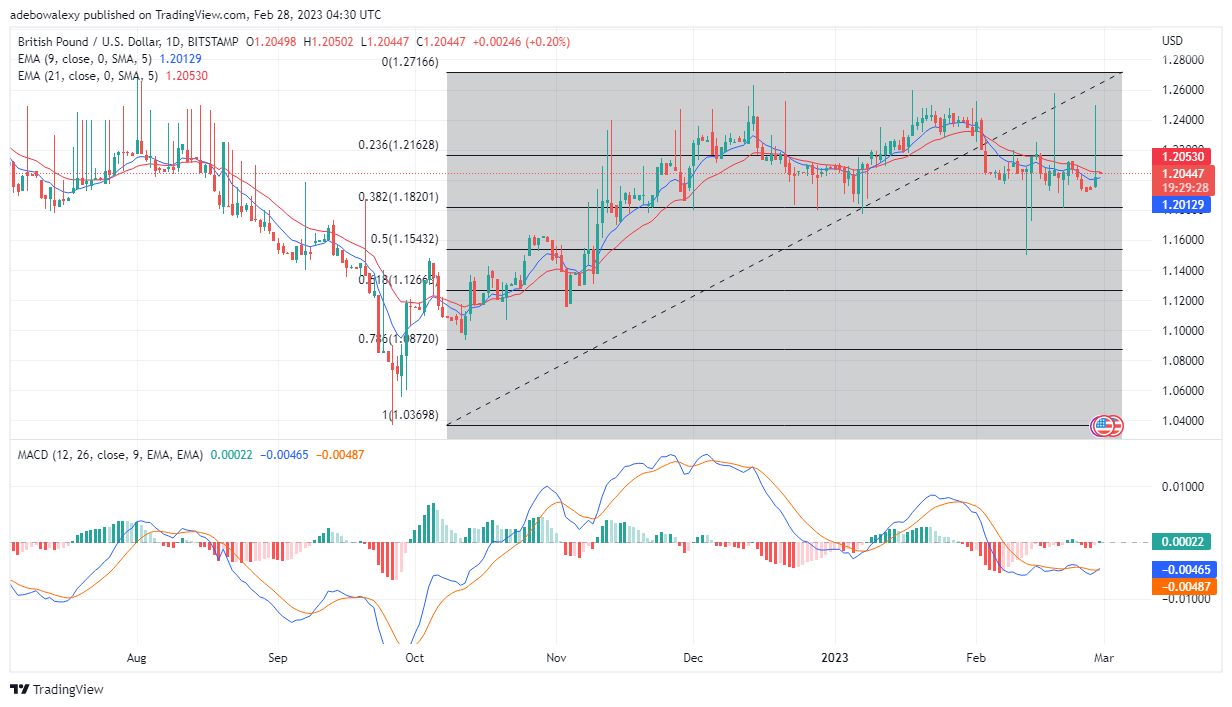Click the 1.20447 current price tag
This screenshot has height=707, width=1232.
point(1184,173)
